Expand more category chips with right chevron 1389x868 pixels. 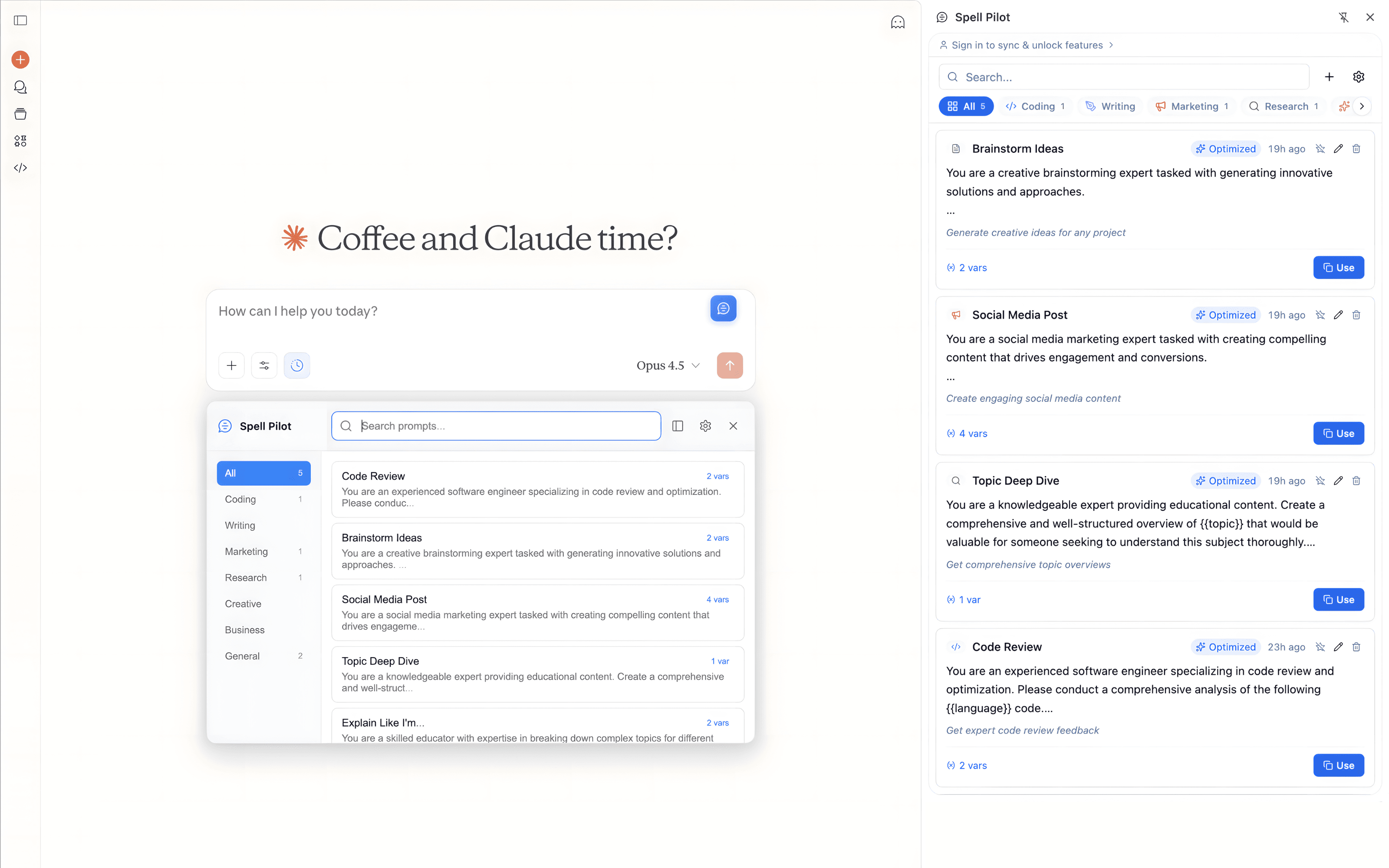pyautogui.click(x=1362, y=106)
